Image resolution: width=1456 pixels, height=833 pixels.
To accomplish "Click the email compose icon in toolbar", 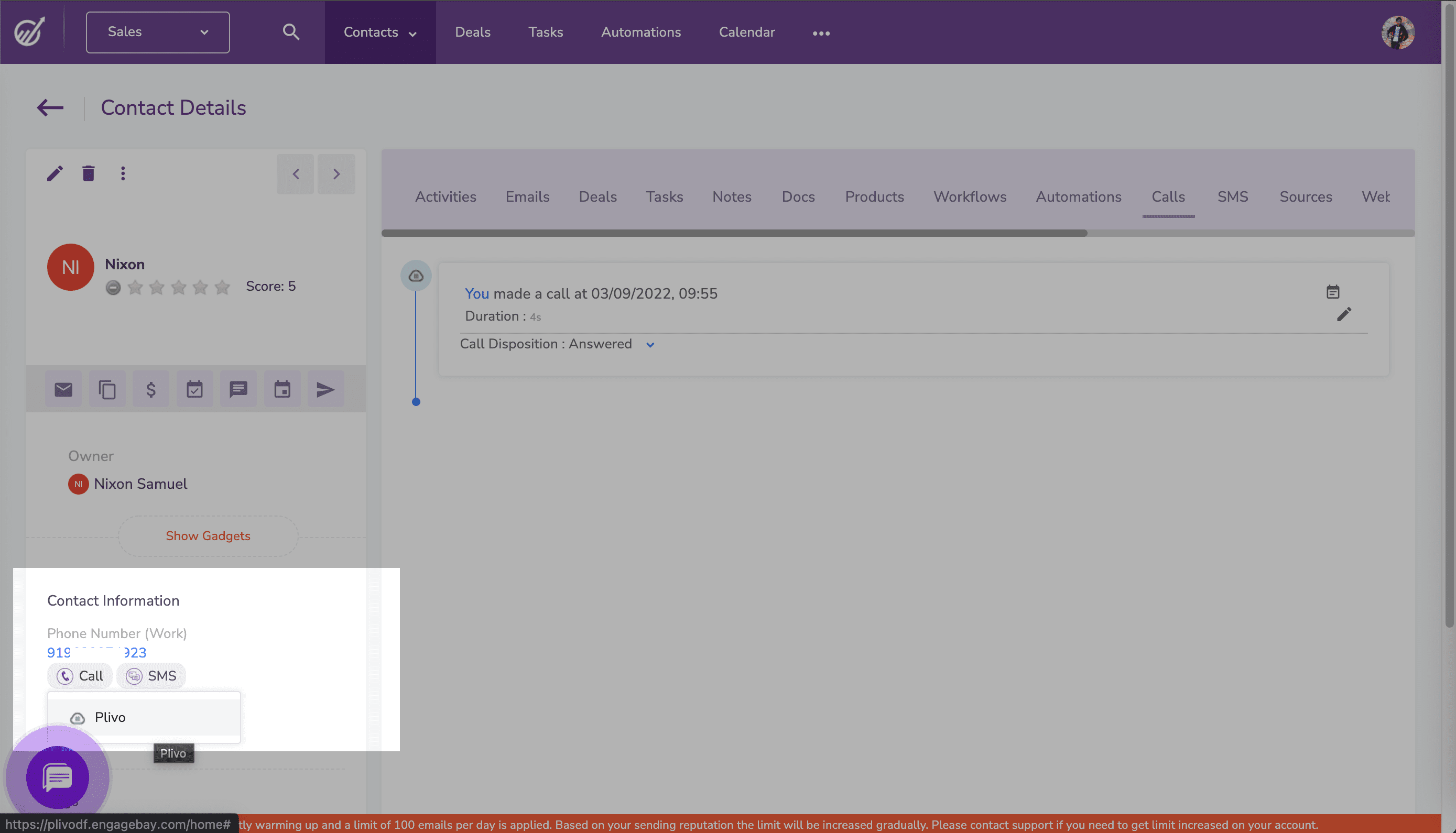I will click(x=63, y=388).
